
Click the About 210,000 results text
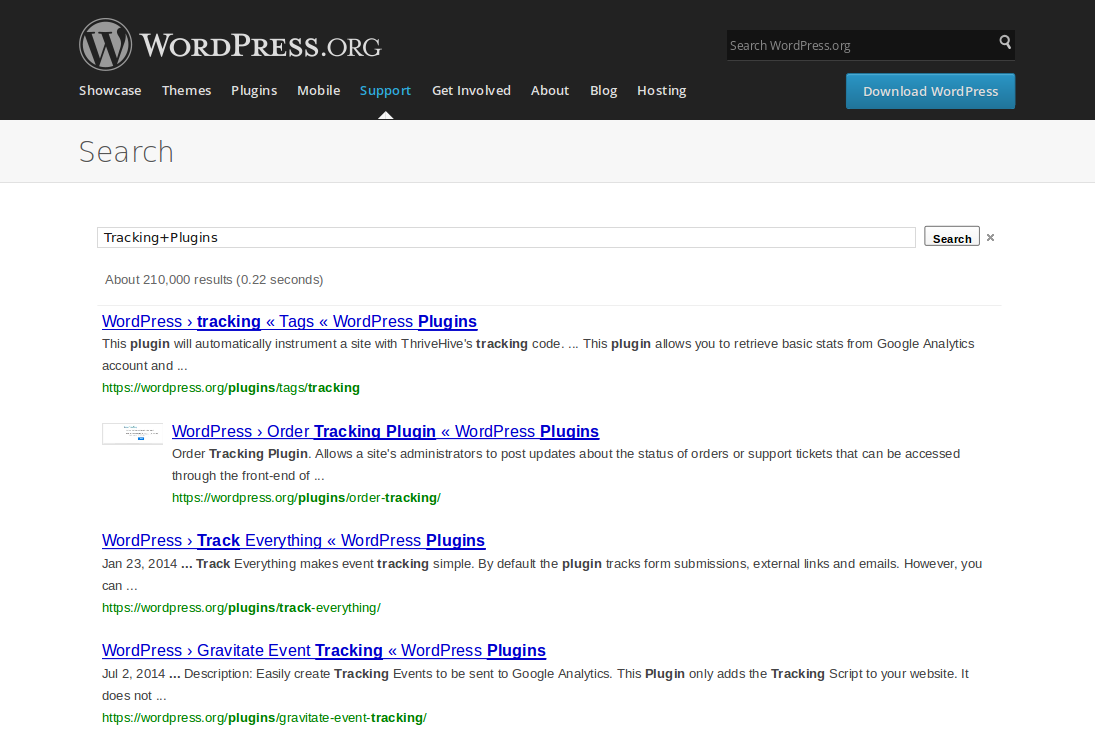214,280
